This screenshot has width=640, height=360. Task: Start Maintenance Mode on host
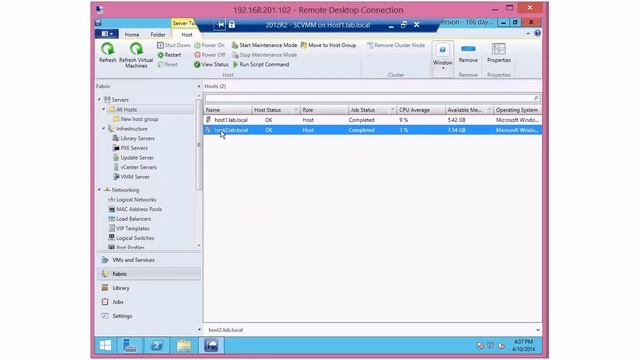point(264,45)
